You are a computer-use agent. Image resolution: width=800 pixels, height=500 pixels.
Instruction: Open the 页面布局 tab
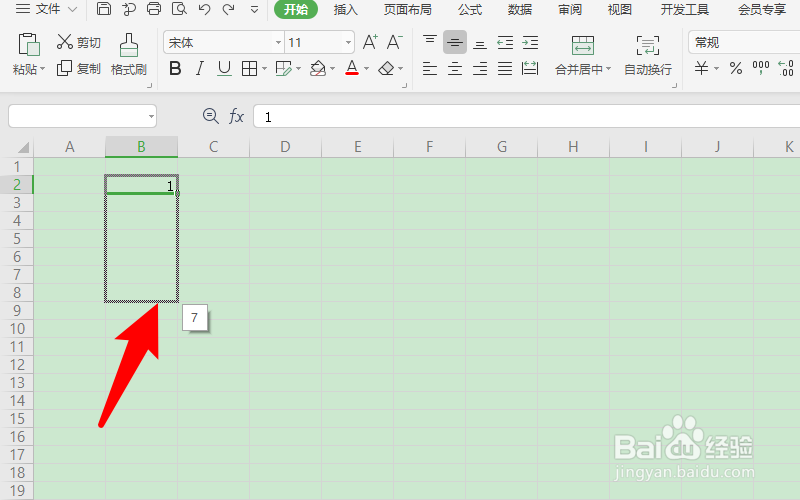407,9
